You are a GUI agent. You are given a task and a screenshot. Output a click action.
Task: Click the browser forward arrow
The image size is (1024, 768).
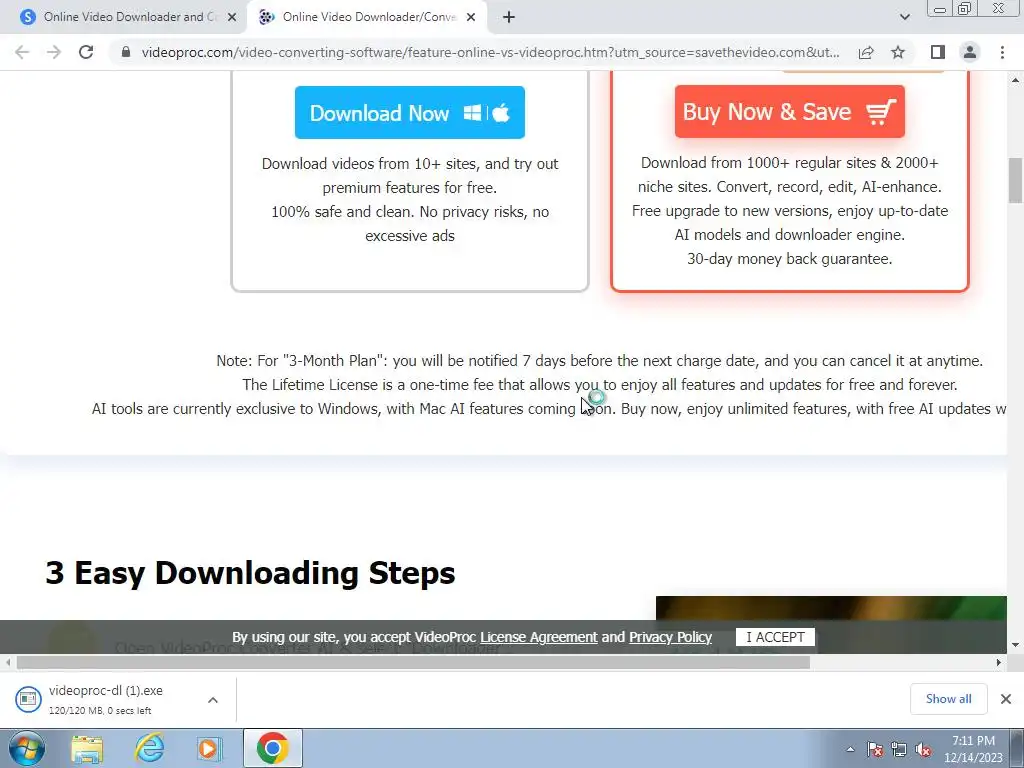click(x=54, y=52)
